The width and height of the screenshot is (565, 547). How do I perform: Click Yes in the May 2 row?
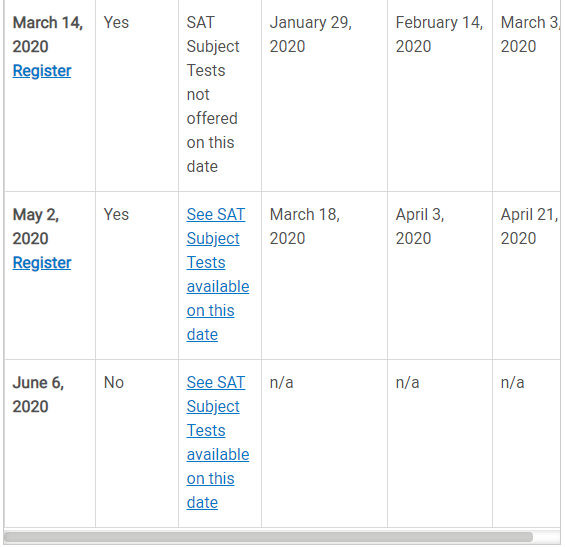tap(116, 215)
